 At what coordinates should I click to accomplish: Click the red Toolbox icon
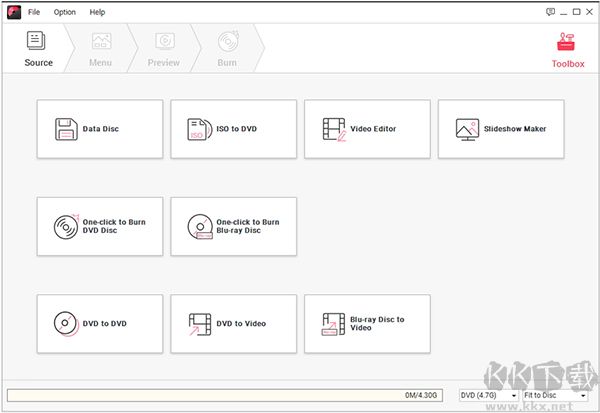point(566,42)
